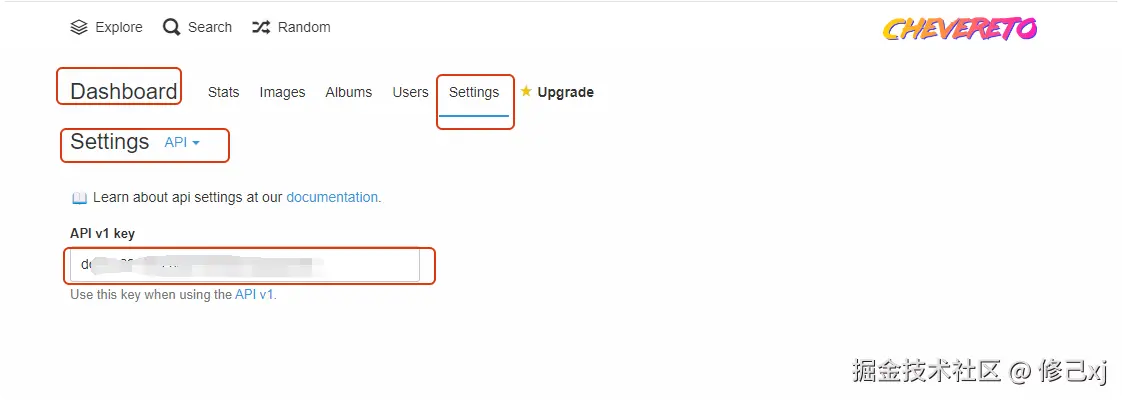Choose Random in the top navigation
Viewport: 1122px width, 400px height.
coord(304,27)
